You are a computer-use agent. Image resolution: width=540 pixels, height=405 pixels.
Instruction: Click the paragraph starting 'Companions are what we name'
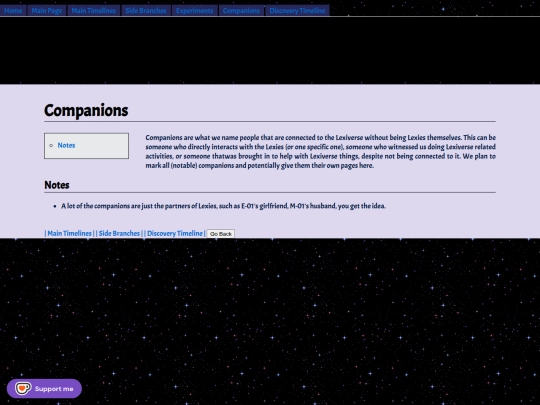(320, 152)
